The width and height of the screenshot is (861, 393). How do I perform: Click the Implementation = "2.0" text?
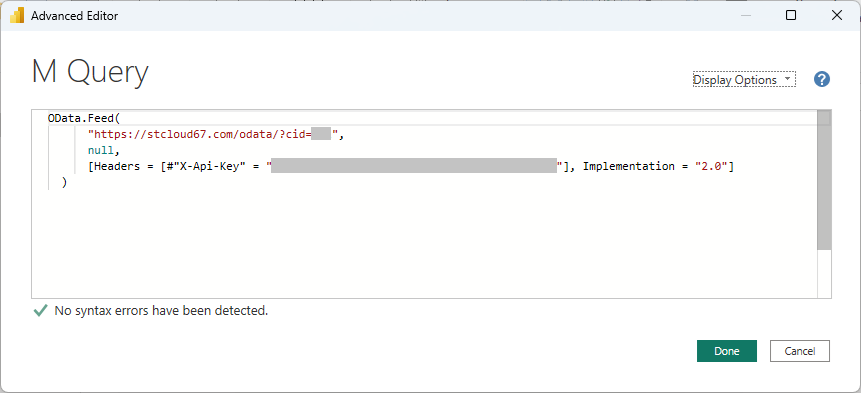(x=655, y=166)
